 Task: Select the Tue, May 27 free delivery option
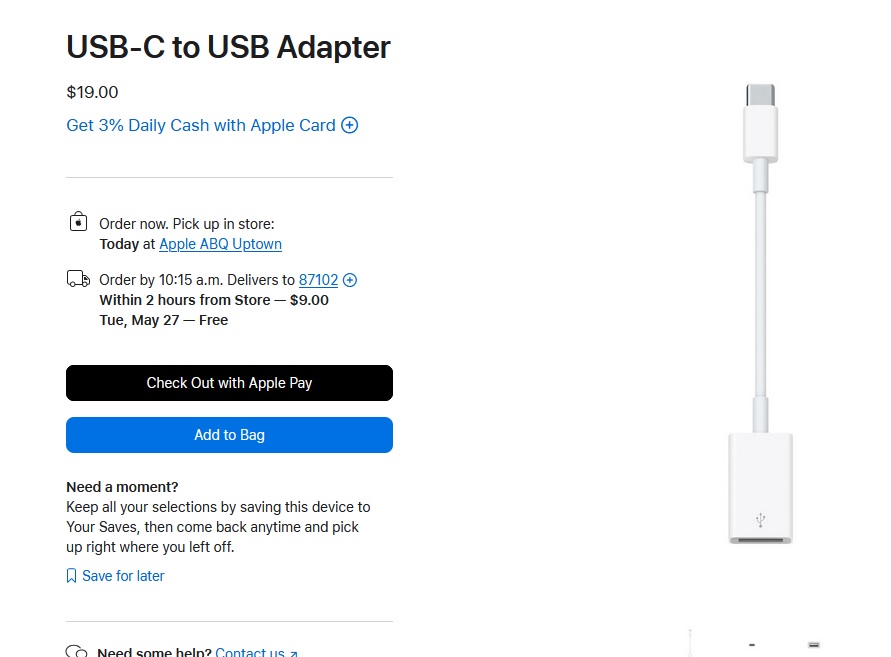pyautogui.click(x=165, y=319)
